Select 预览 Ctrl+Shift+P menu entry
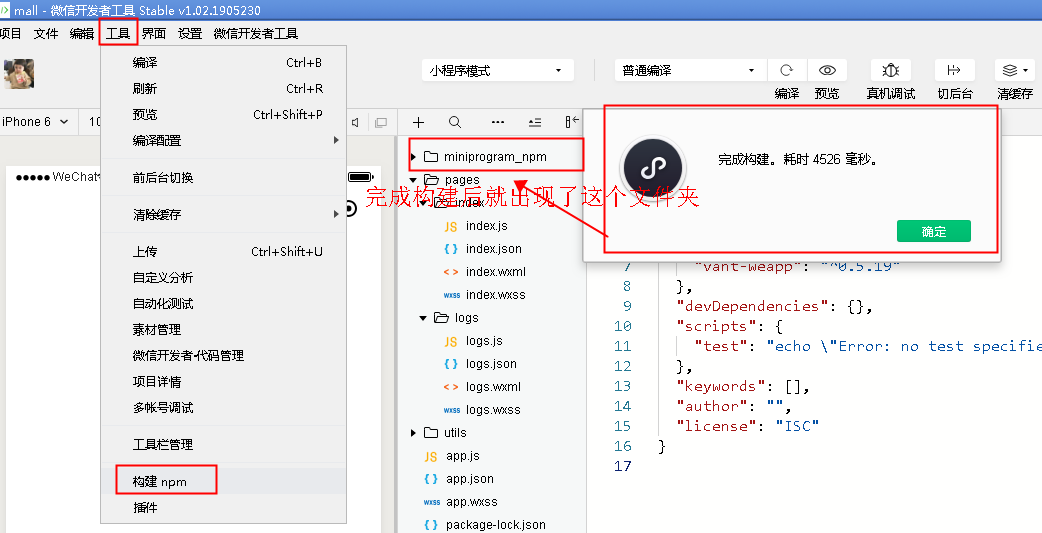The width and height of the screenshot is (1042, 533). click(x=224, y=114)
